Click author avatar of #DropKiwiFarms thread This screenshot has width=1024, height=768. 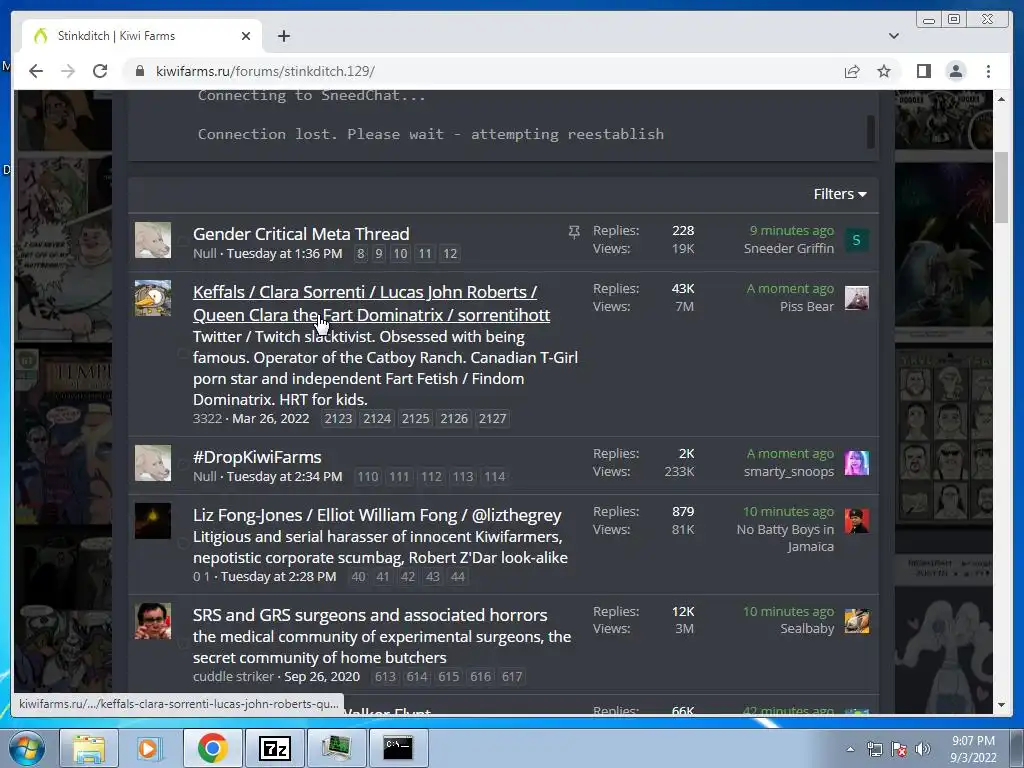point(153,462)
